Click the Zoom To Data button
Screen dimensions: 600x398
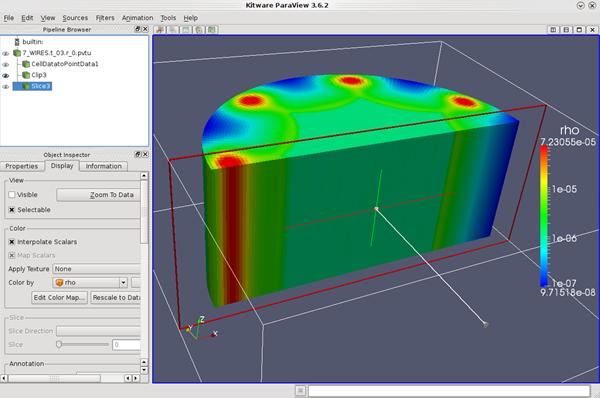tap(98, 195)
